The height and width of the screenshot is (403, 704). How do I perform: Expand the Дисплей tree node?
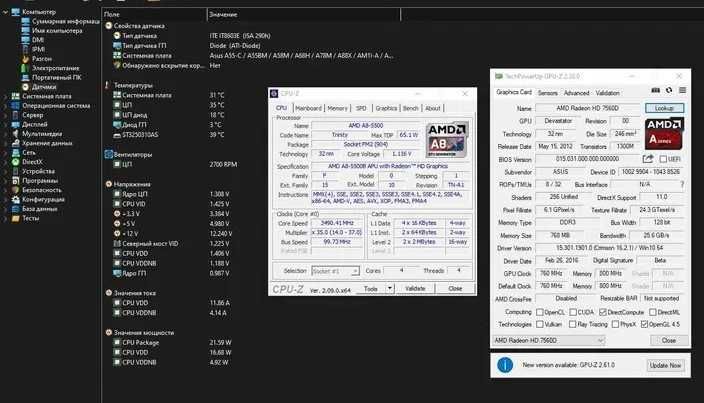pyautogui.click(x=5, y=125)
